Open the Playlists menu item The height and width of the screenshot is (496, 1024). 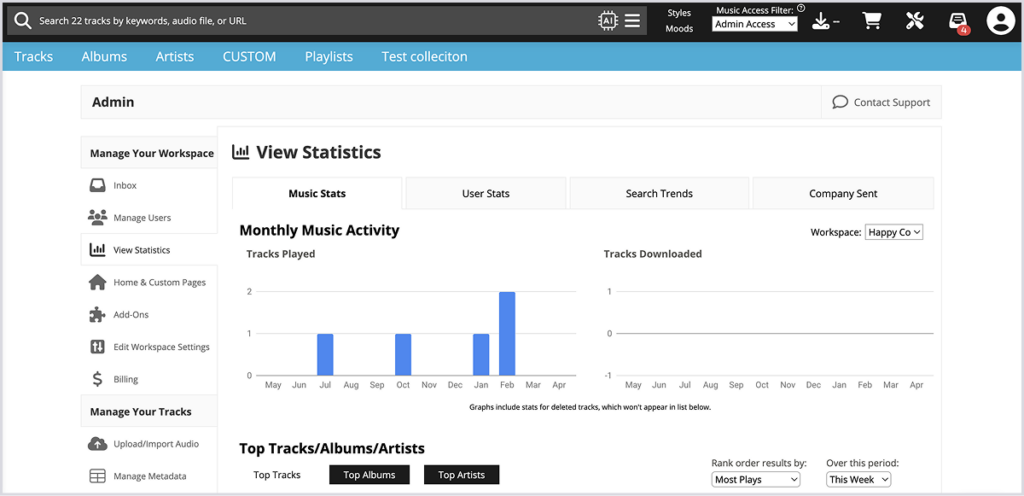(329, 57)
